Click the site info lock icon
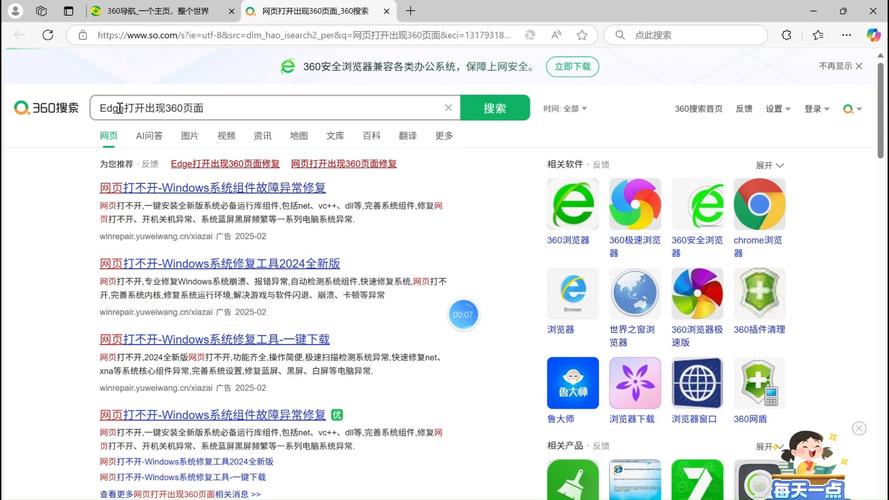889x500 pixels. [83, 35]
